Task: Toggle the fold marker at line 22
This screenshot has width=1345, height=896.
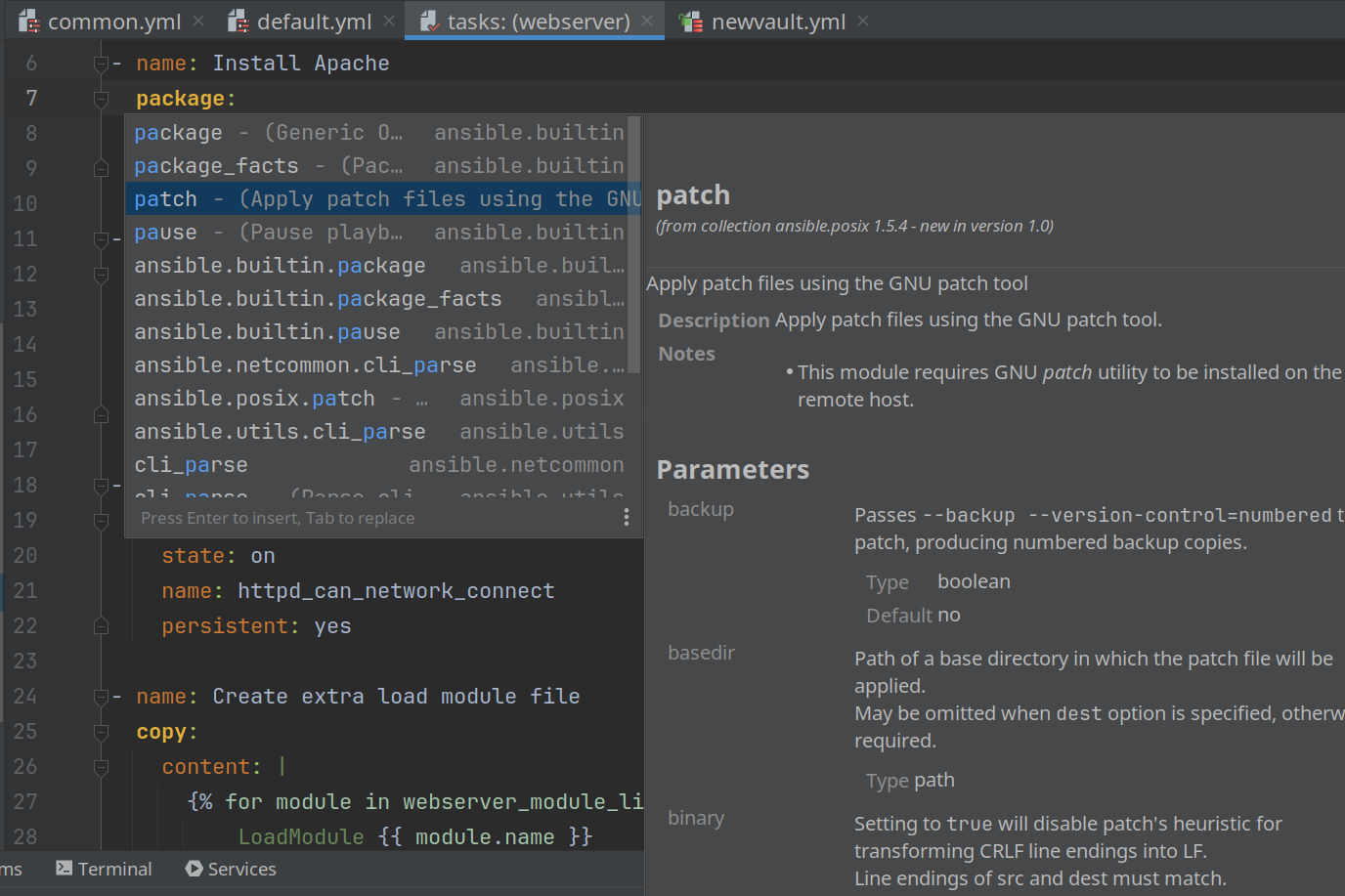Action: 101,626
